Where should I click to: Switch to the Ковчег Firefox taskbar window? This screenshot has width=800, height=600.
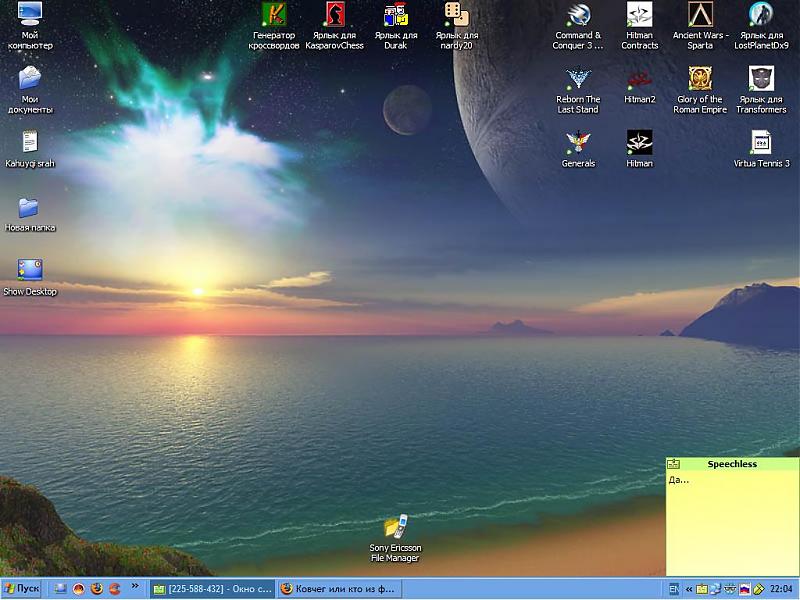(337, 589)
